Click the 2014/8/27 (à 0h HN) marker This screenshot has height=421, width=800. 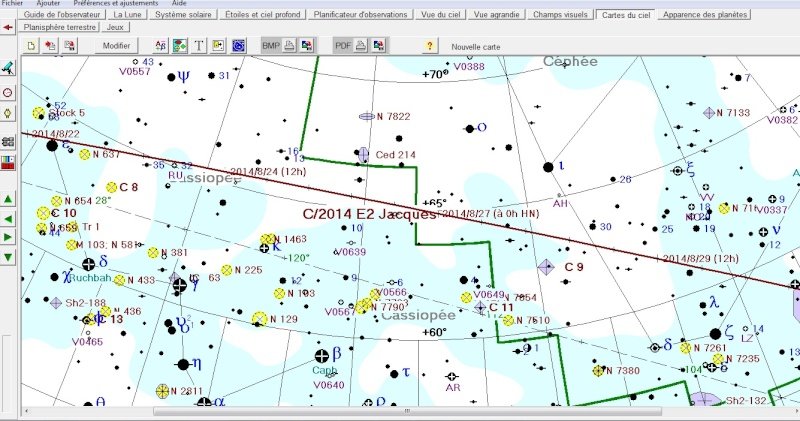[488, 214]
